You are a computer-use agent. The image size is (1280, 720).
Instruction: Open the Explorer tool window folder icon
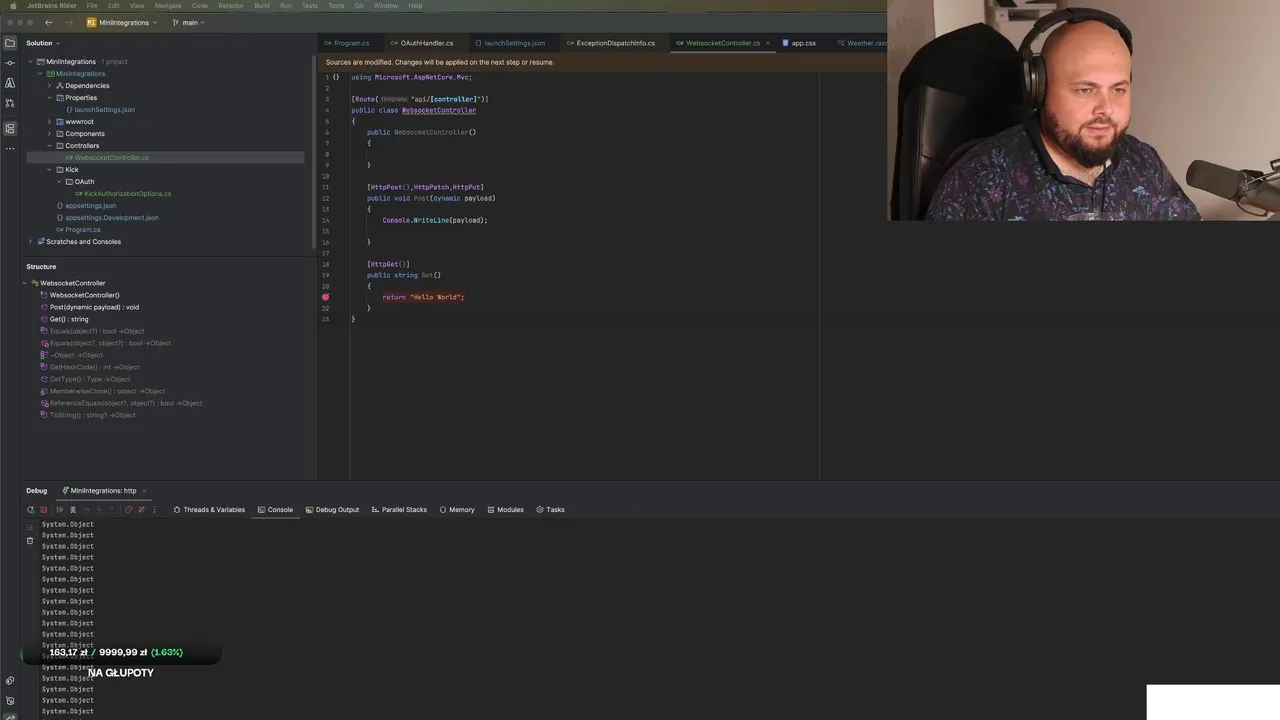tap(10, 43)
